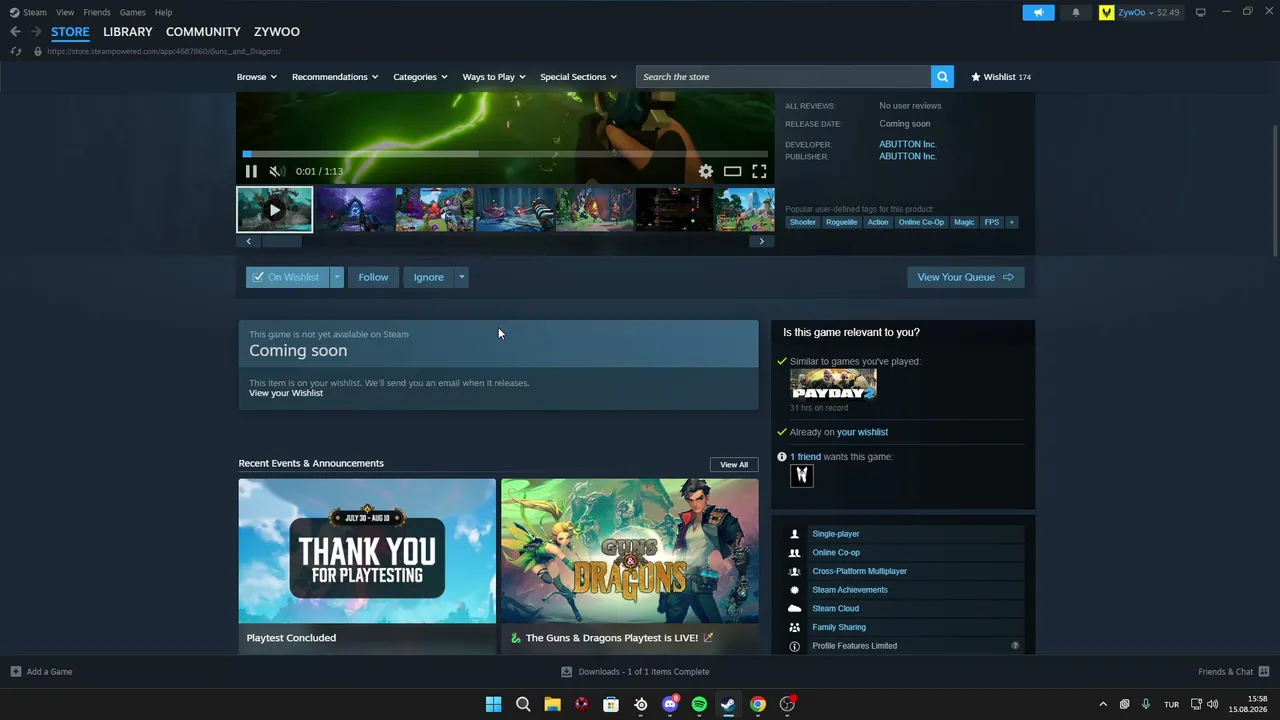Open the announcements megaphone button
Screen dimensions: 1280x720
(x=1038, y=12)
